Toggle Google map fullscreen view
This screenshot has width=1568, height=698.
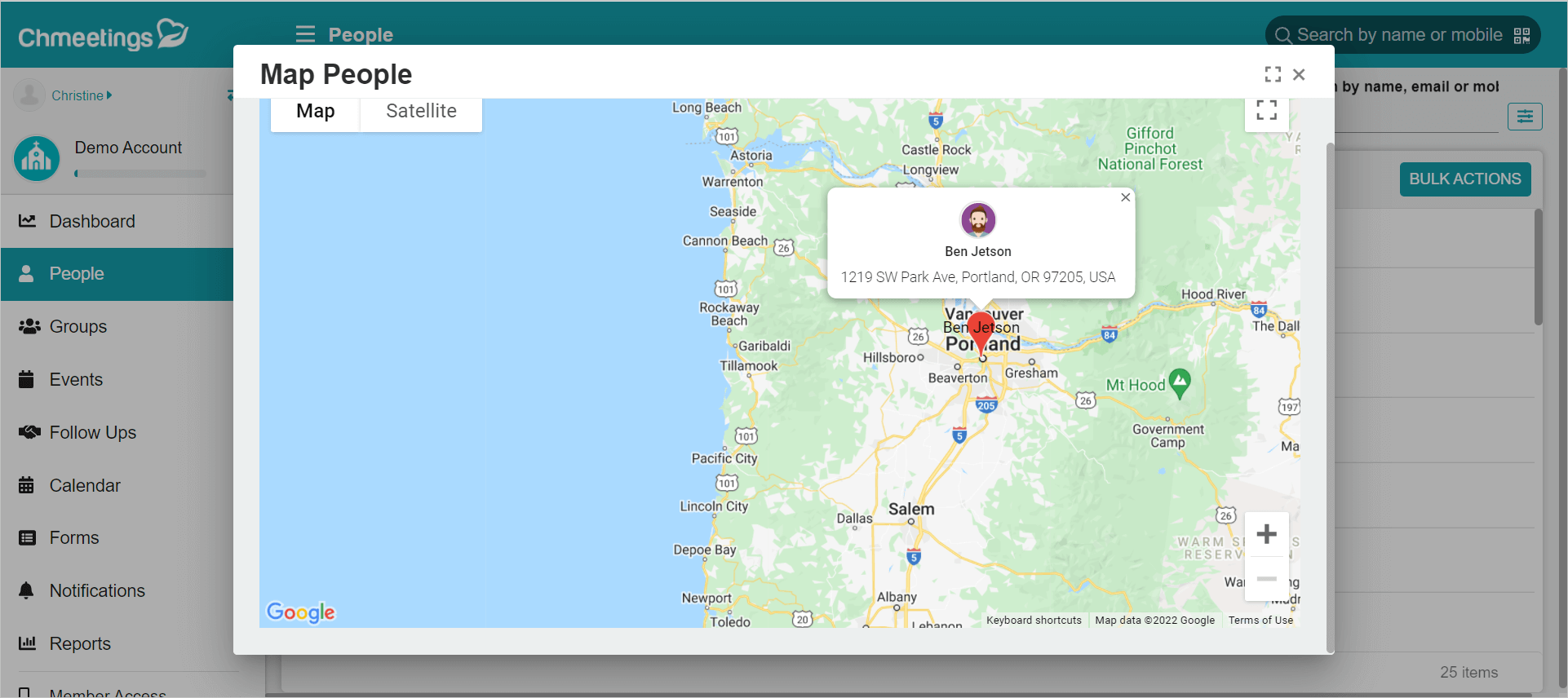pos(1267,110)
